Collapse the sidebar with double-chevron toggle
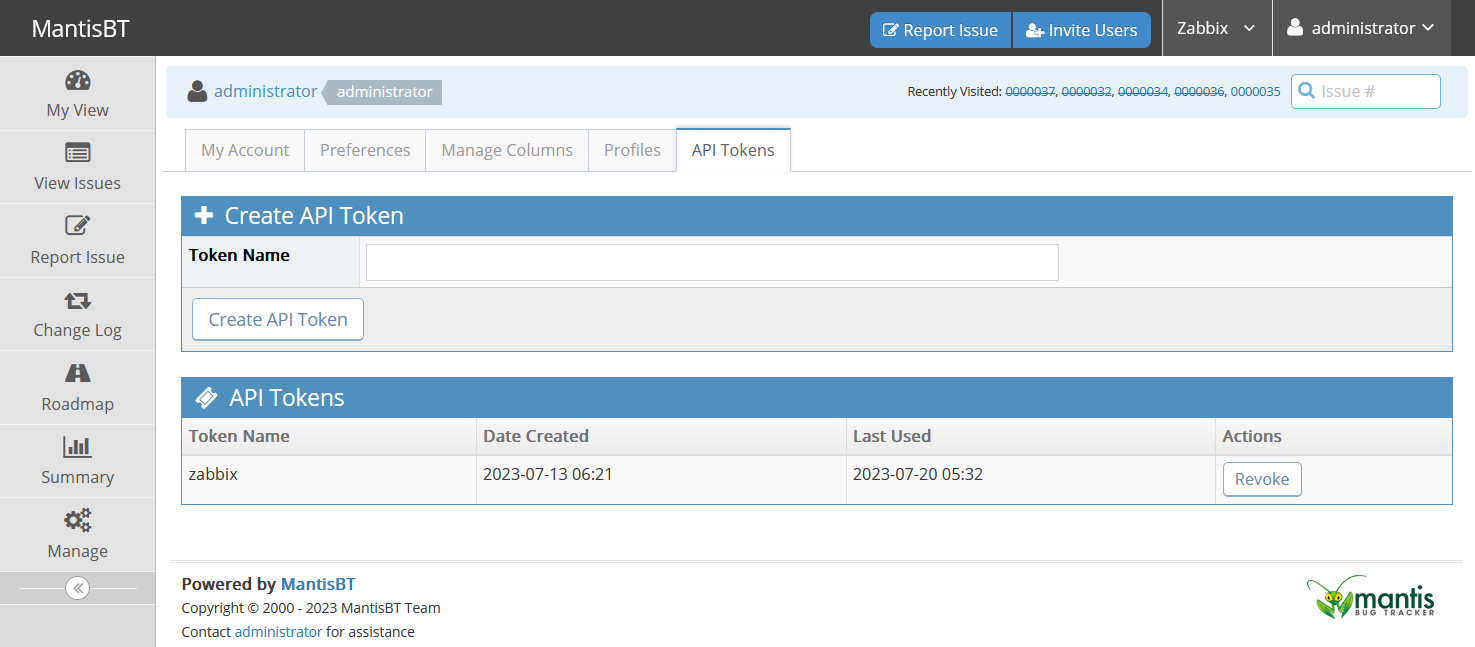This screenshot has height=647, width=1475. click(77, 588)
